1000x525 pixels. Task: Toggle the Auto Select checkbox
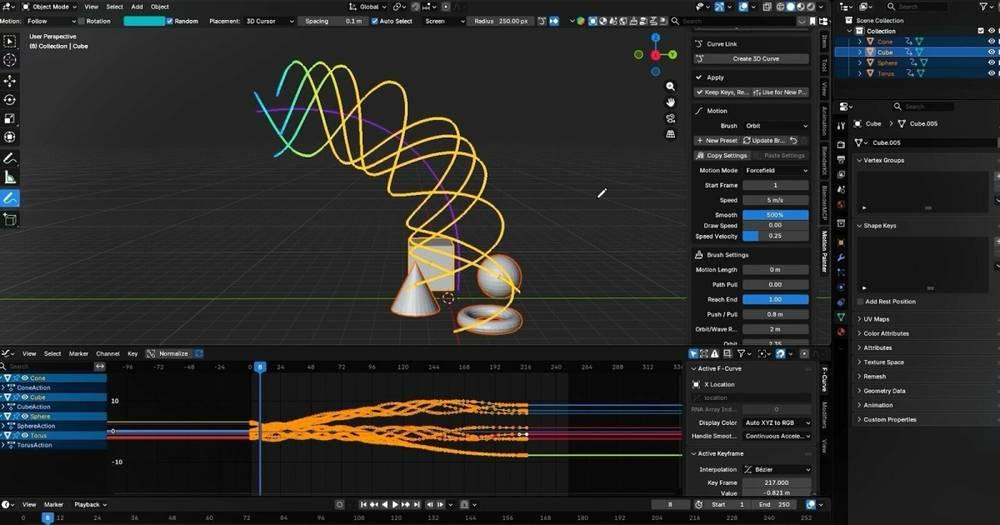pos(375,21)
